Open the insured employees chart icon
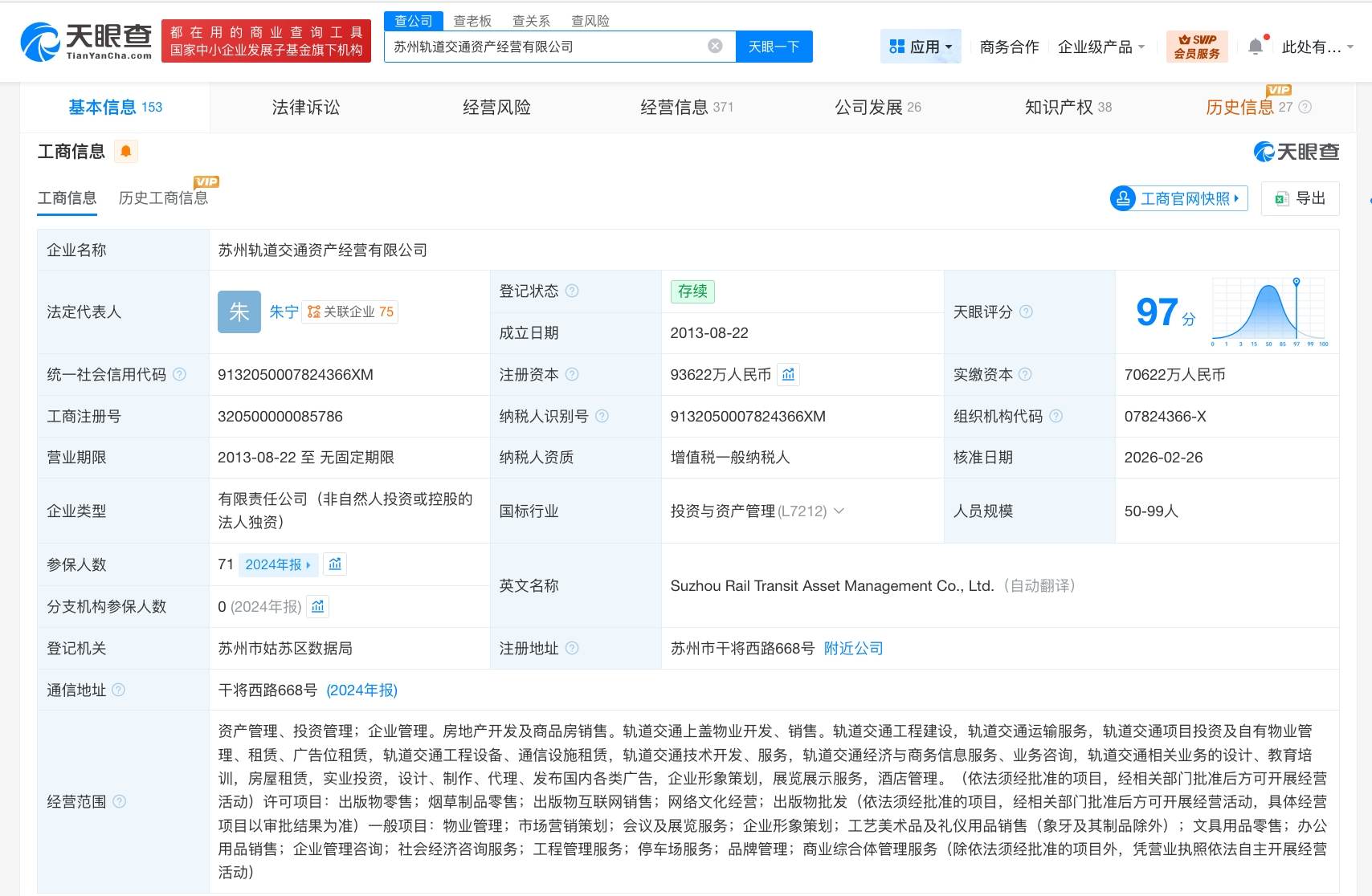This screenshot has height=896, width=1372. (x=335, y=564)
